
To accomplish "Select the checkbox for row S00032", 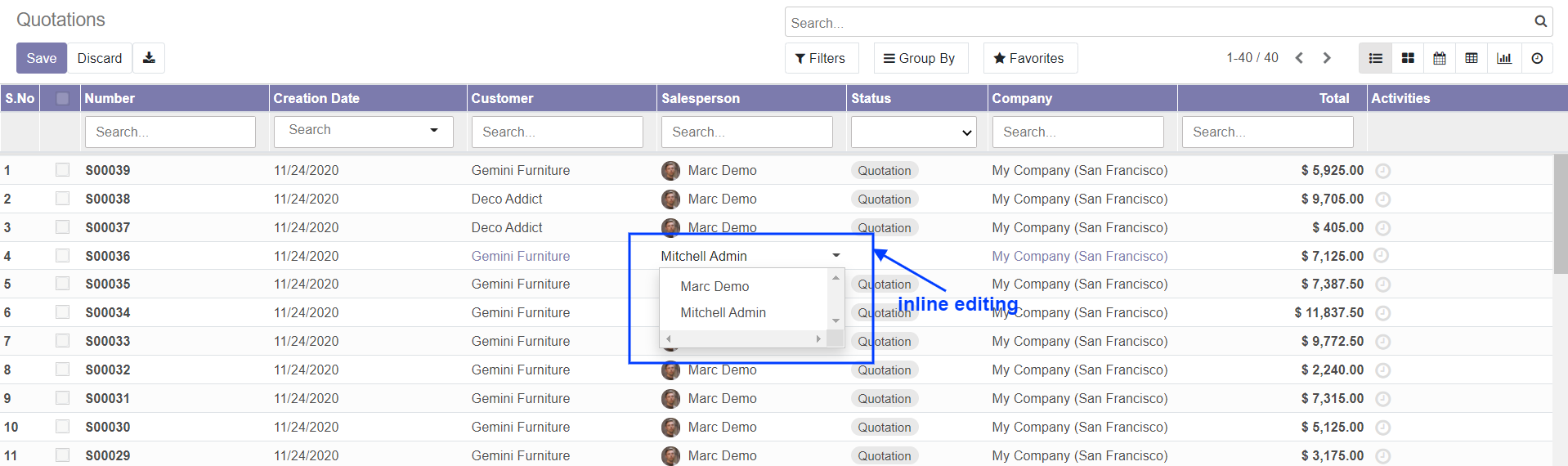I will 62,370.
